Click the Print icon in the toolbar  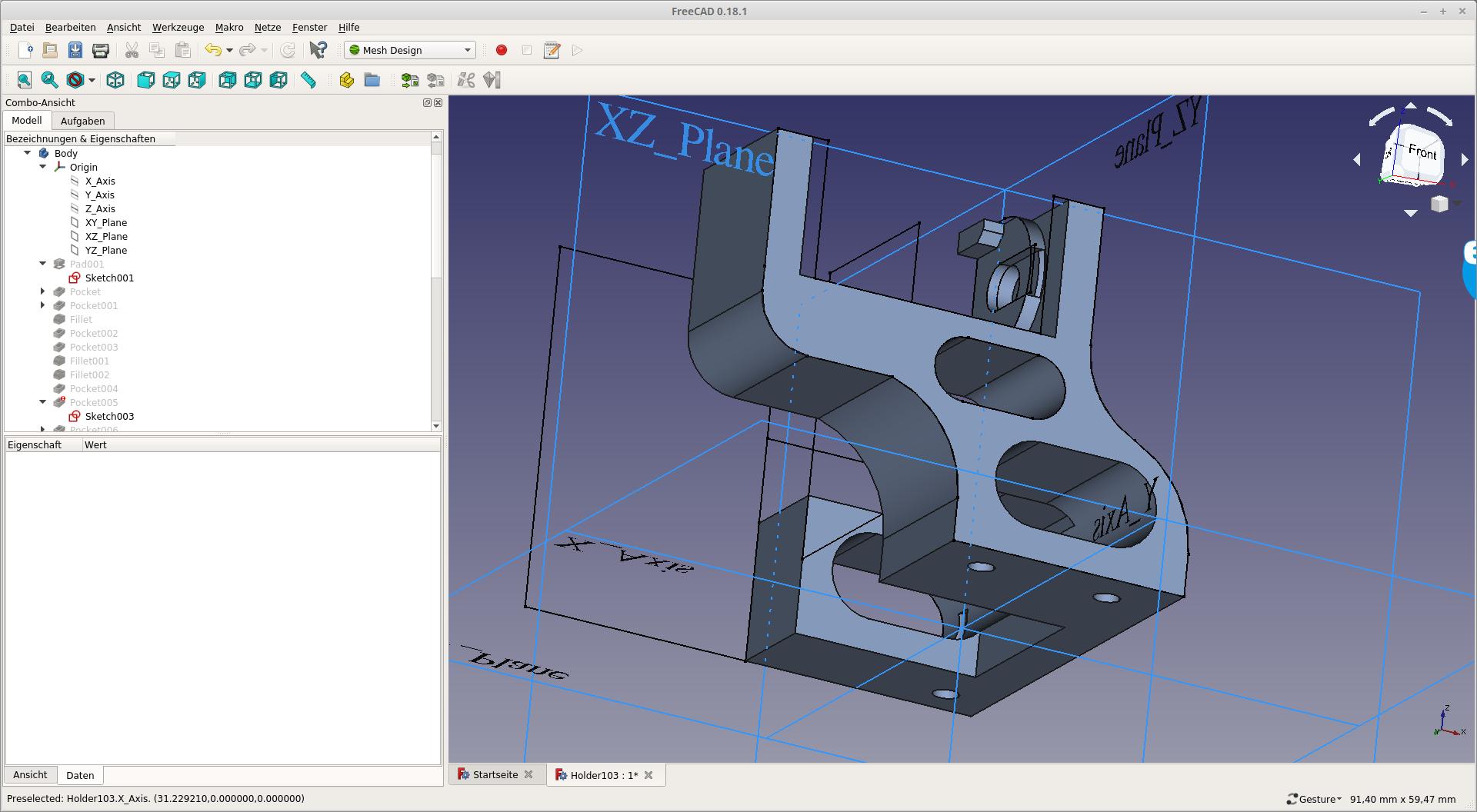coord(101,50)
